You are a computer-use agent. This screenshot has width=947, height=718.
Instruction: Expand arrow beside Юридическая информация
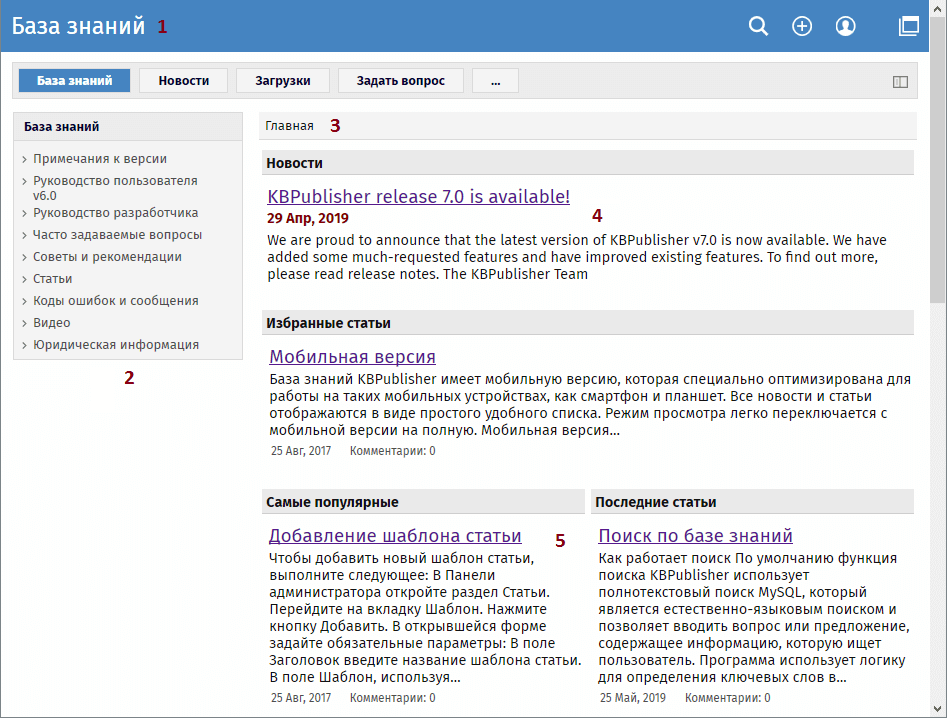coord(25,345)
